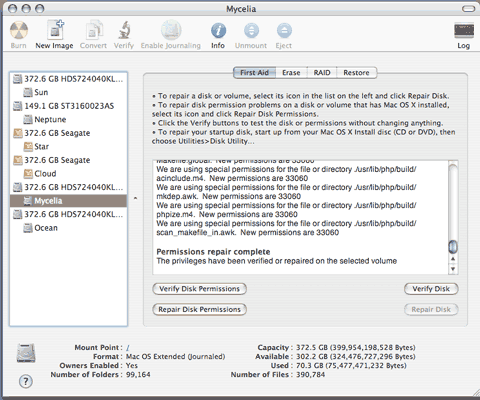
Task: Switch to the Erase tab
Action: pos(291,73)
